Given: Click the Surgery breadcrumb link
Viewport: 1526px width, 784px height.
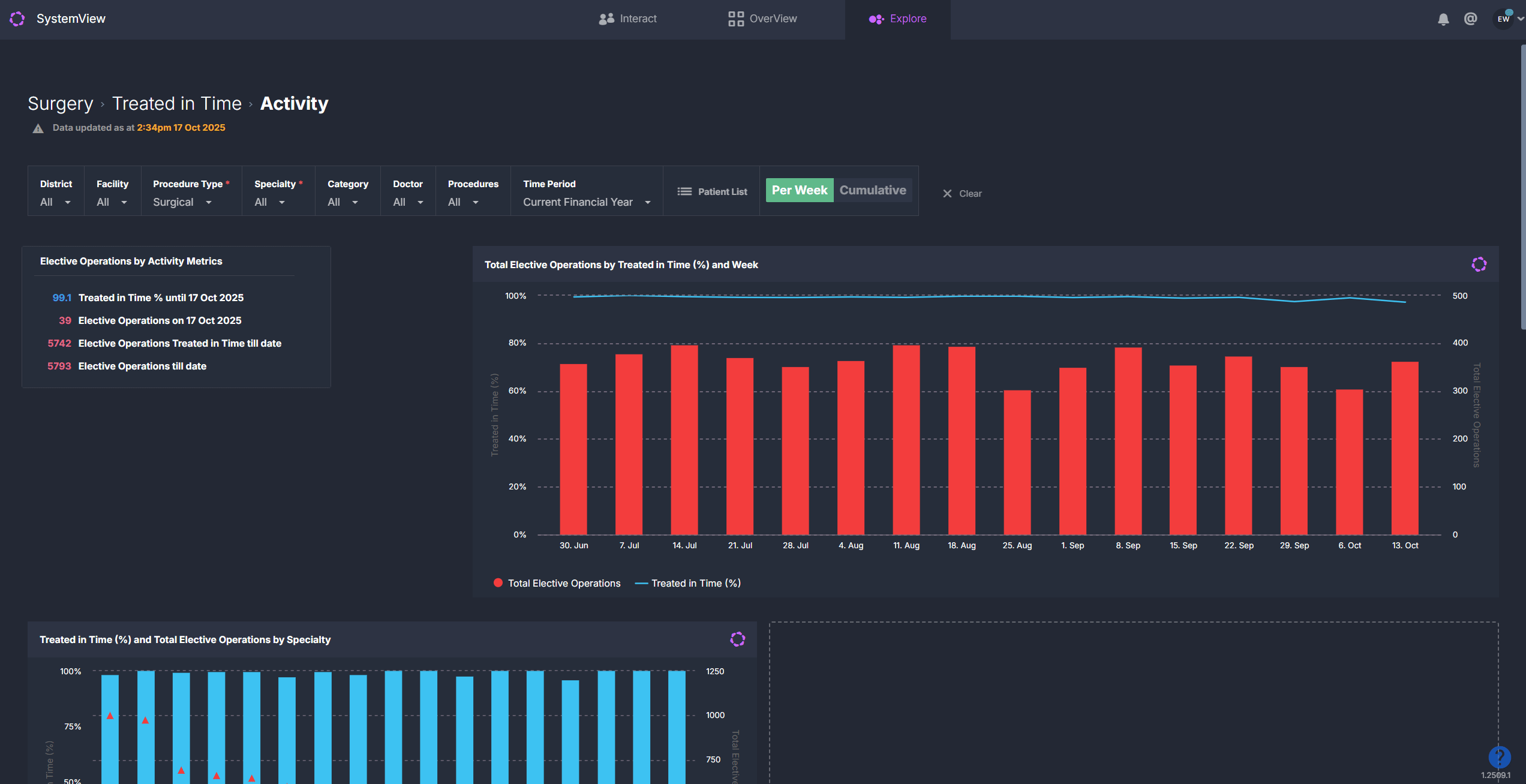Looking at the screenshot, I should [61, 104].
